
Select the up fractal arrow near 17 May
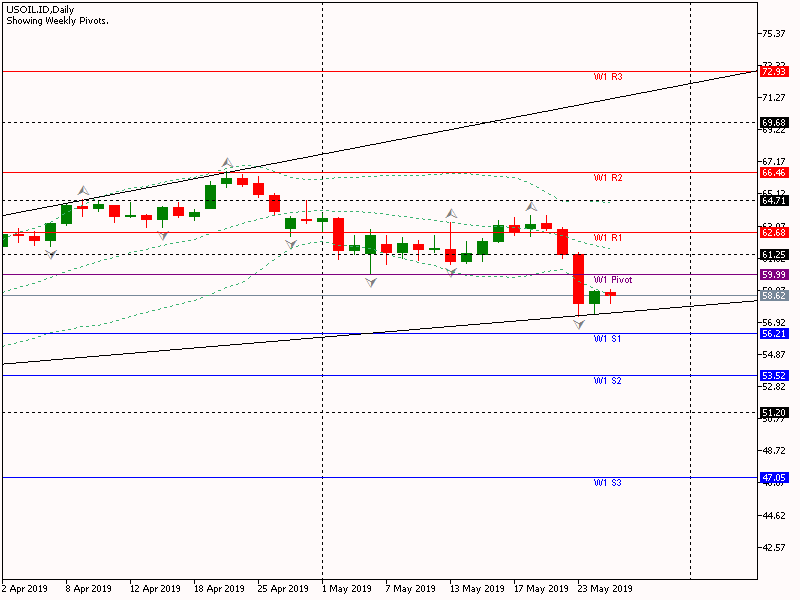pyautogui.click(x=531, y=207)
